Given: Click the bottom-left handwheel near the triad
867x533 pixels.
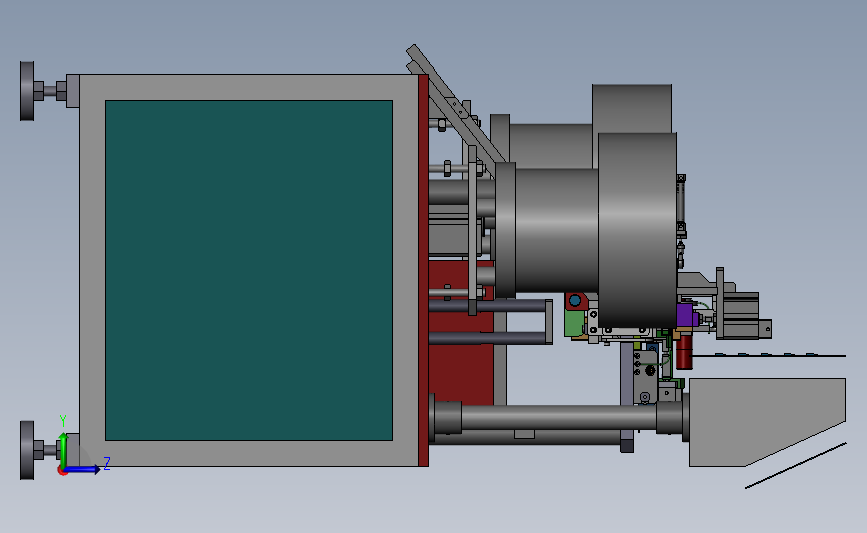Looking at the screenshot, I should tap(27, 450).
